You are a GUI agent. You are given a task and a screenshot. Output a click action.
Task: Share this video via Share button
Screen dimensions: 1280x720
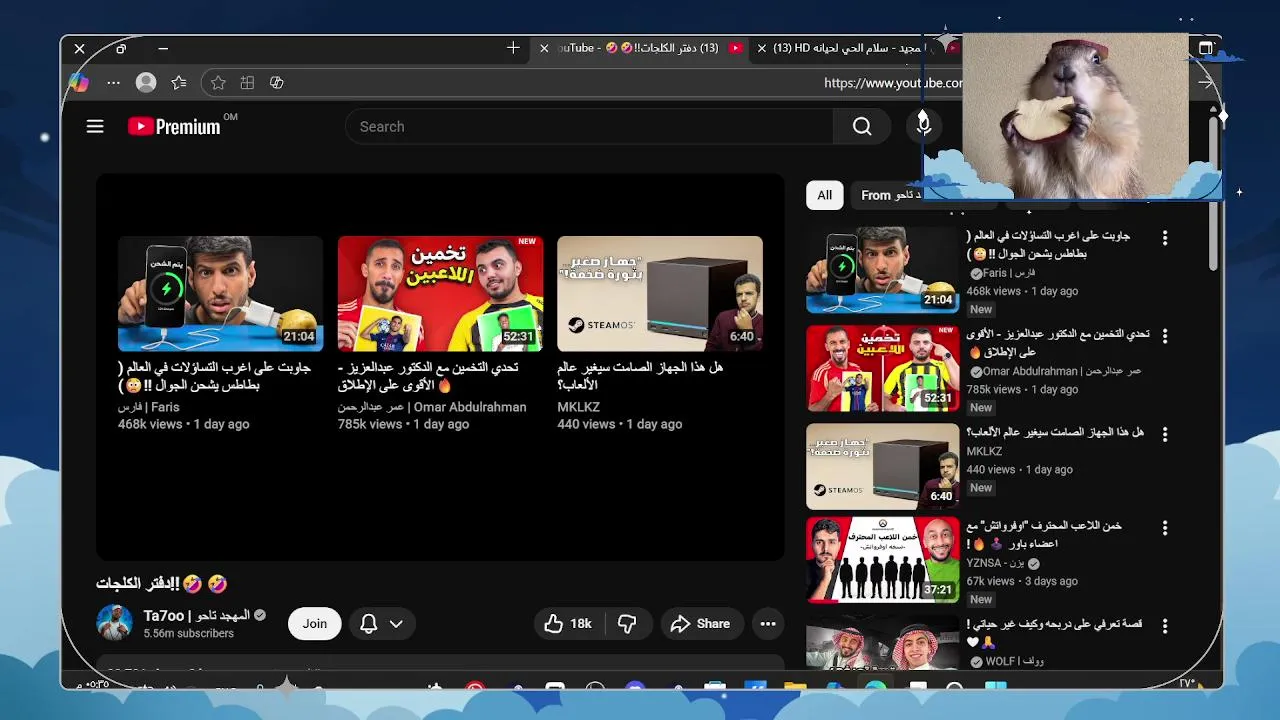coord(700,624)
